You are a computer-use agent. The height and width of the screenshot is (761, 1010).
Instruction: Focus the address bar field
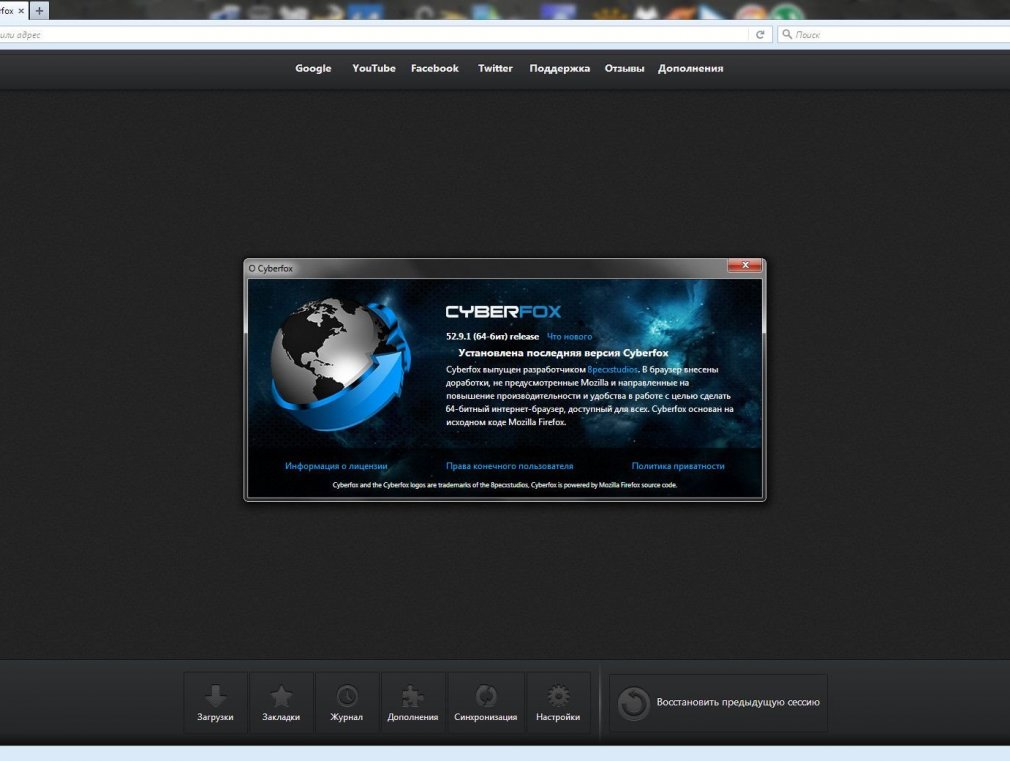coord(374,35)
